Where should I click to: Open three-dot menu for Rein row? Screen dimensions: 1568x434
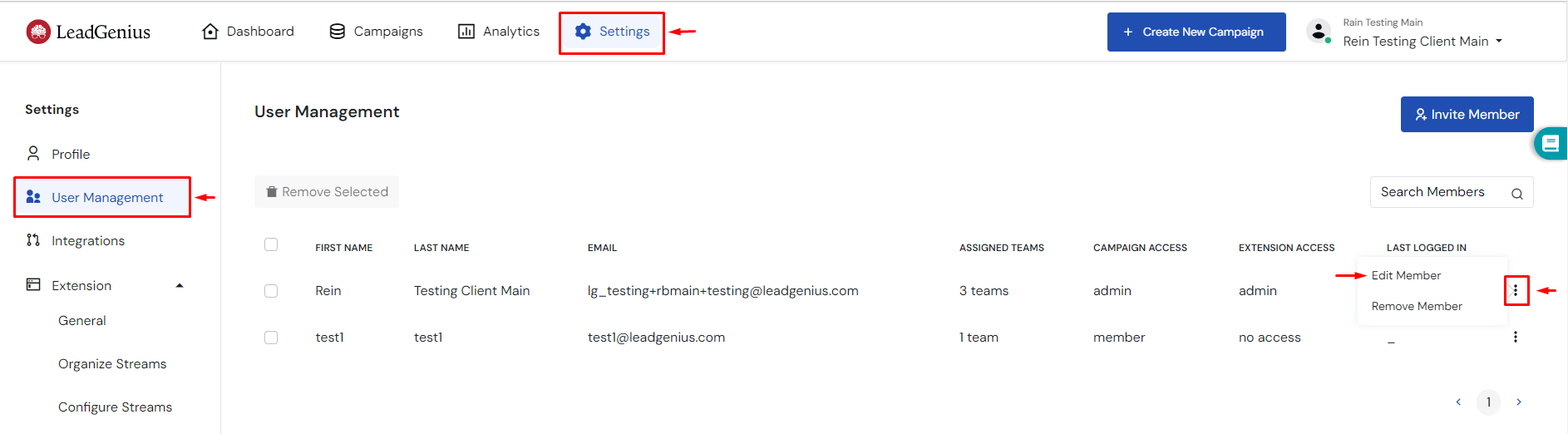1516,290
